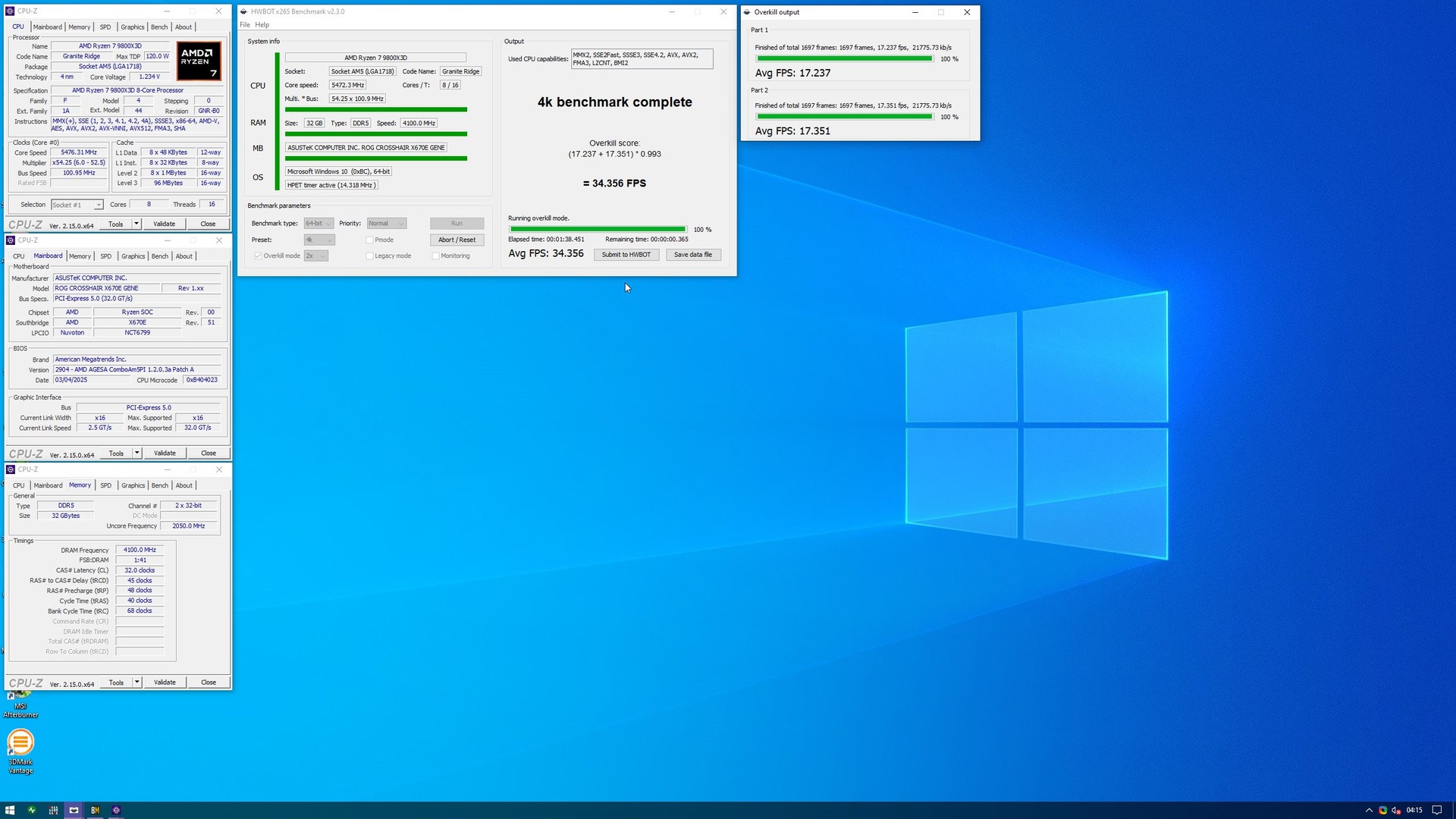This screenshot has width=1456, height=819.
Task: Click the DRAM Frequency 4100.0 MHz value
Action: [x=140, y=551]
